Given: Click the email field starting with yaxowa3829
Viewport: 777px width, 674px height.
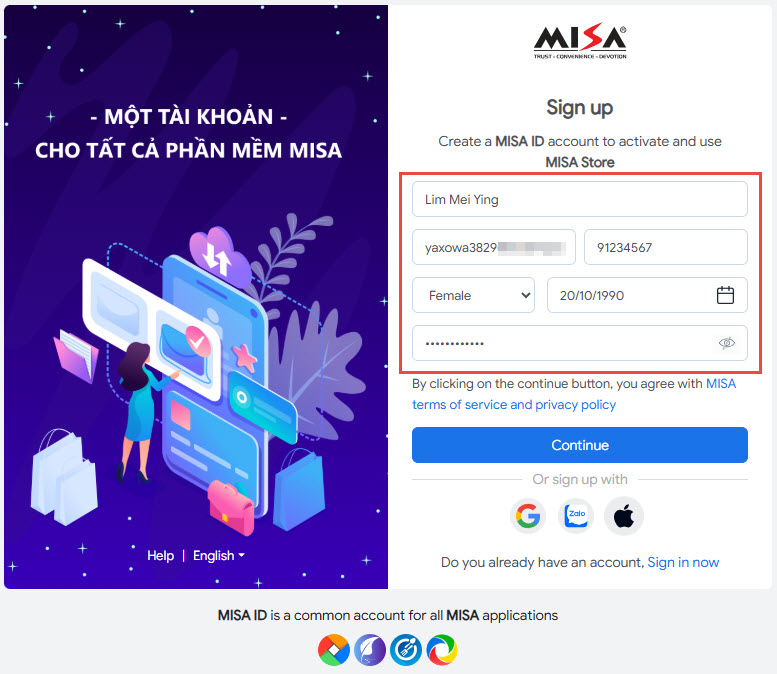Looking at the screenshot, I should [x=494, y=247].
